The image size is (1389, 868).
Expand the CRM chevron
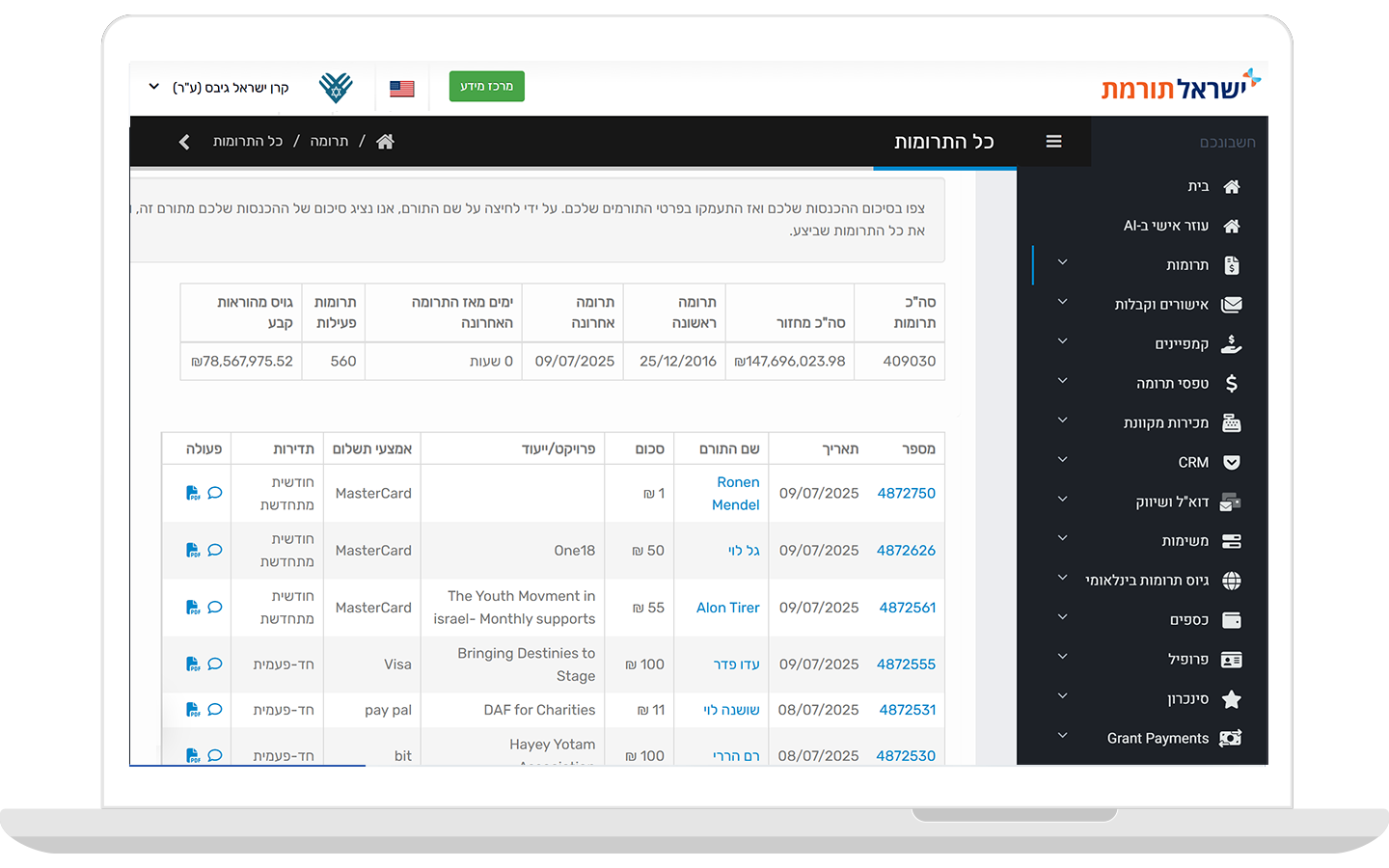tap(1063, 460)
